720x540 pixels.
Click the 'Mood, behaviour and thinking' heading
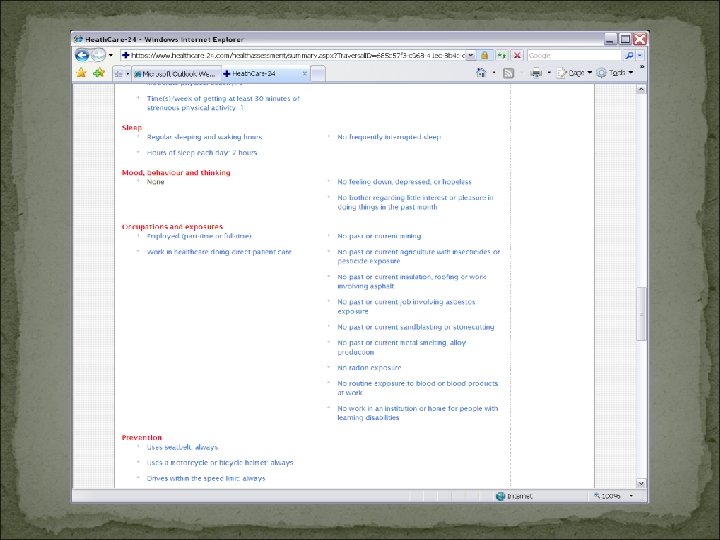pos(176,173)
